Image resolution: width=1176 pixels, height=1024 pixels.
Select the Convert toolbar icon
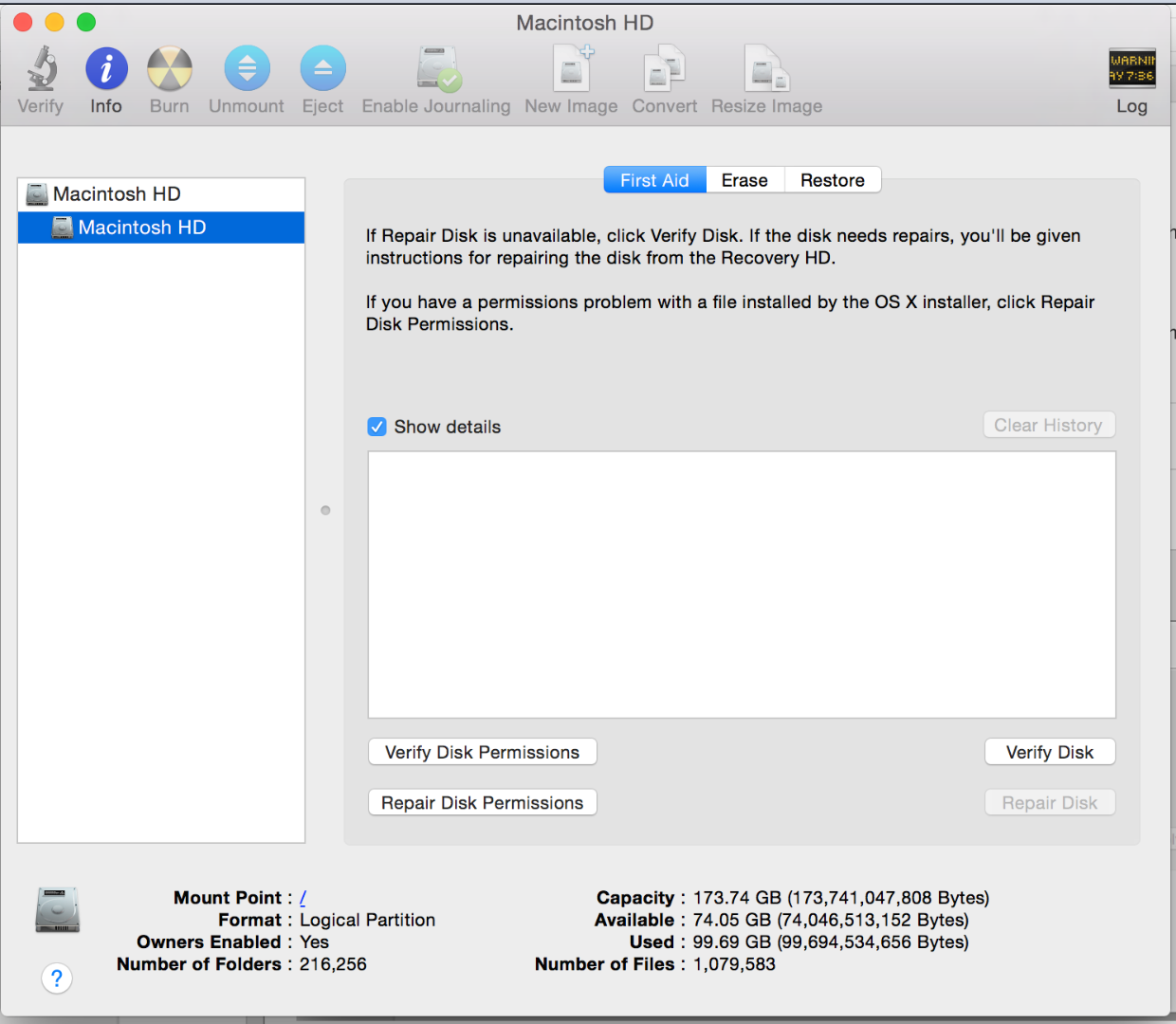tap(663, 76)
